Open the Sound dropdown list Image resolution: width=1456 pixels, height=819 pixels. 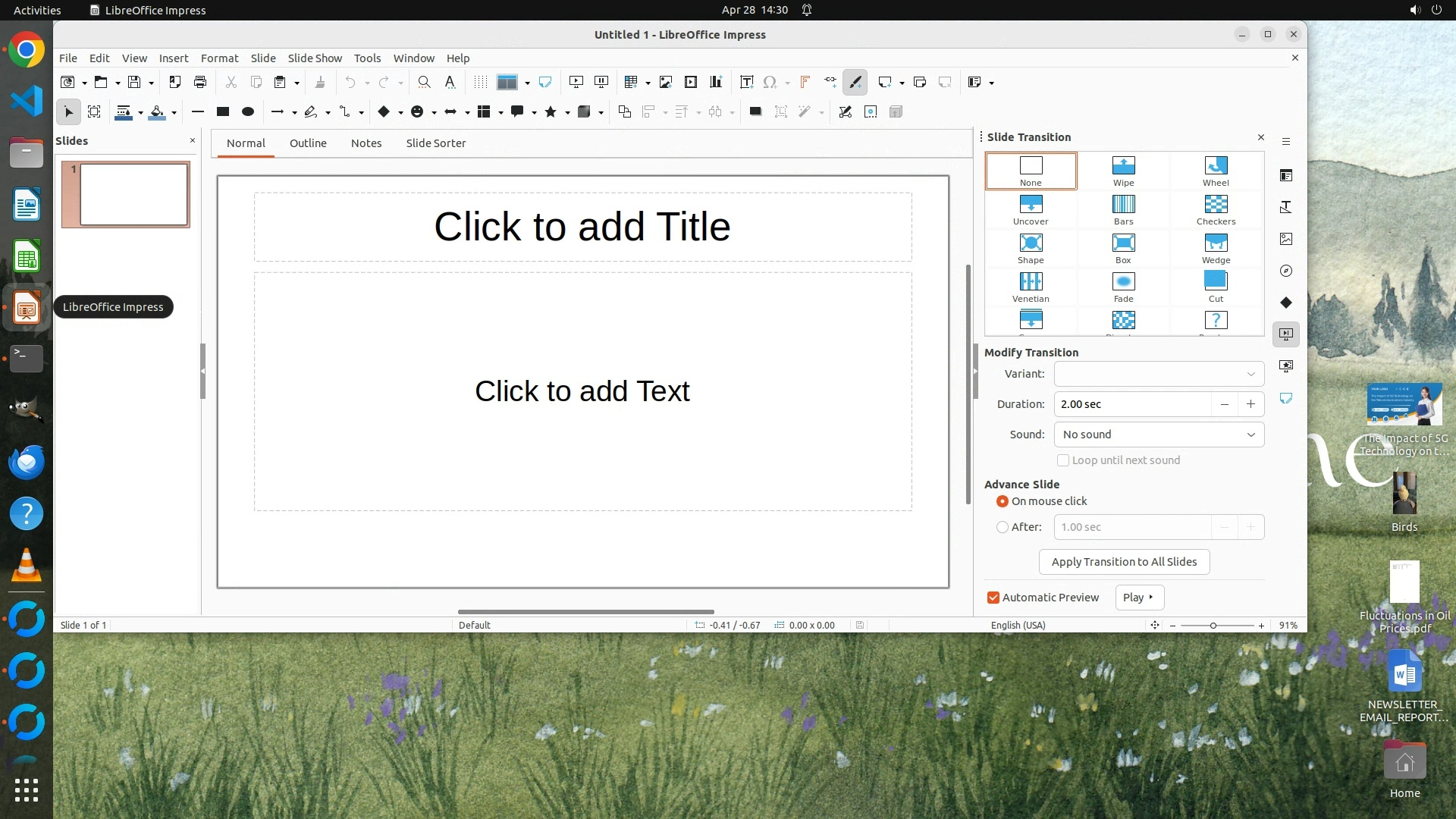(1159, 435)
